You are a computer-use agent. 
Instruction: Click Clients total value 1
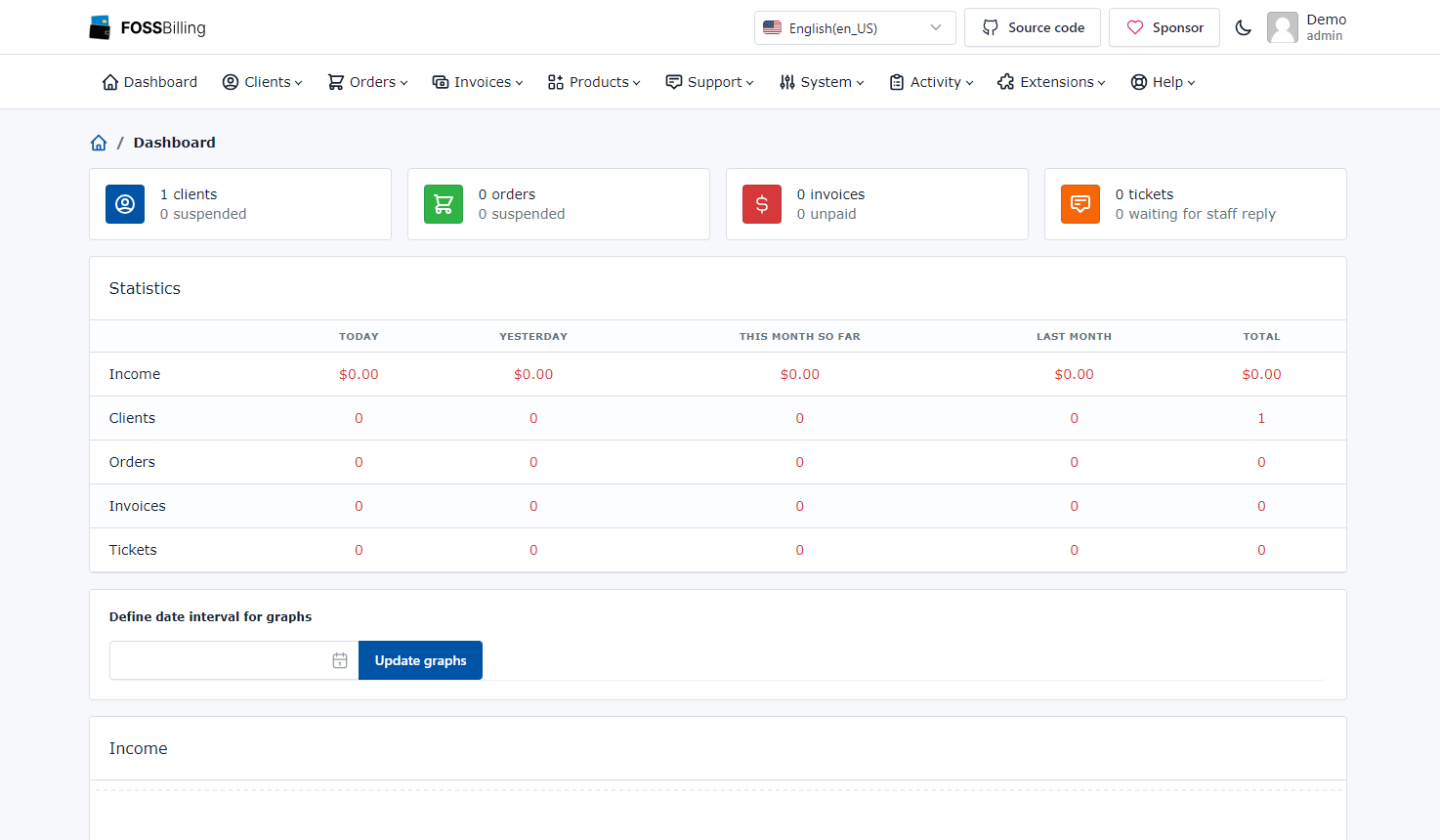click(x=1261, y=418)
